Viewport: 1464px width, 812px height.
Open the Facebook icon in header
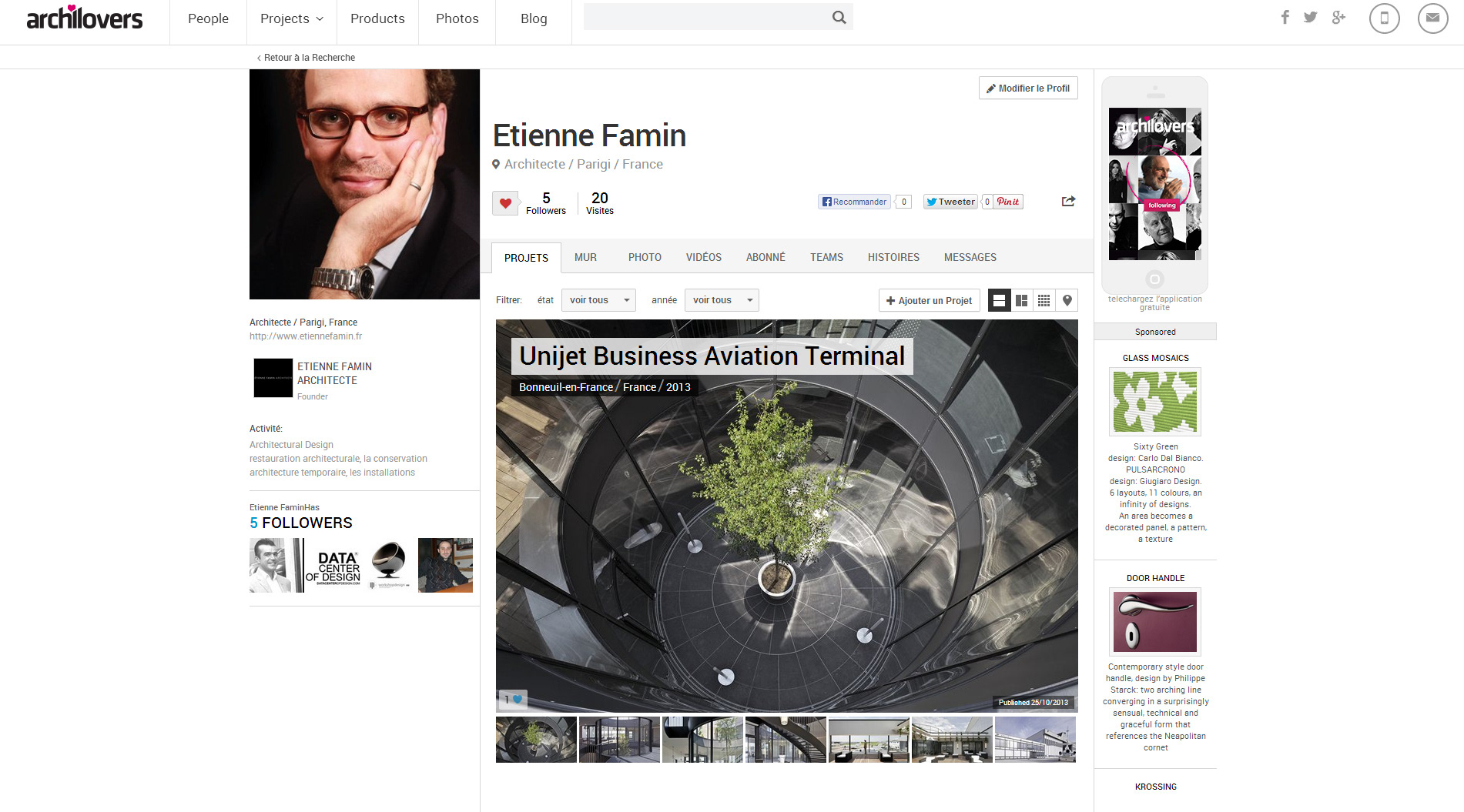[x=1285, y=17]
